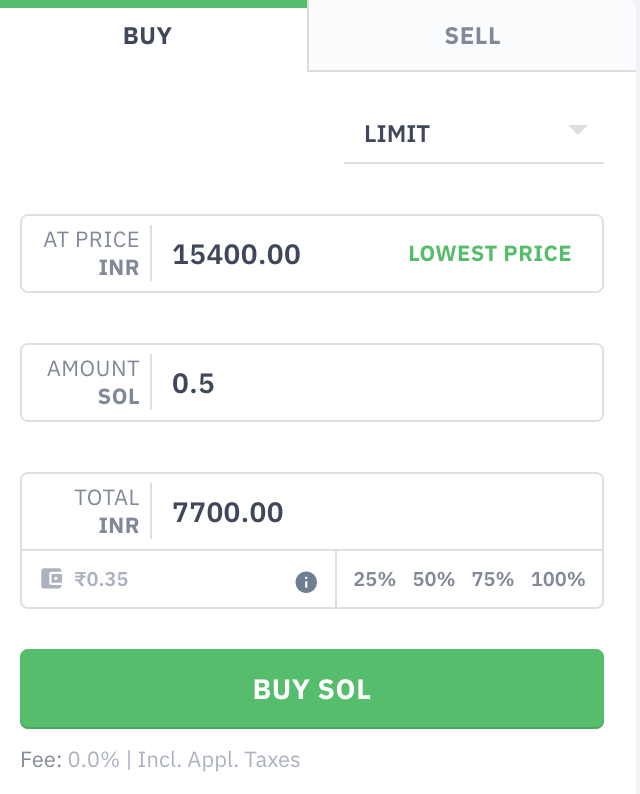Select 100% of wallet balance
Screen dimensions: 640x794
pyautogui.click(x=558, y=579)
